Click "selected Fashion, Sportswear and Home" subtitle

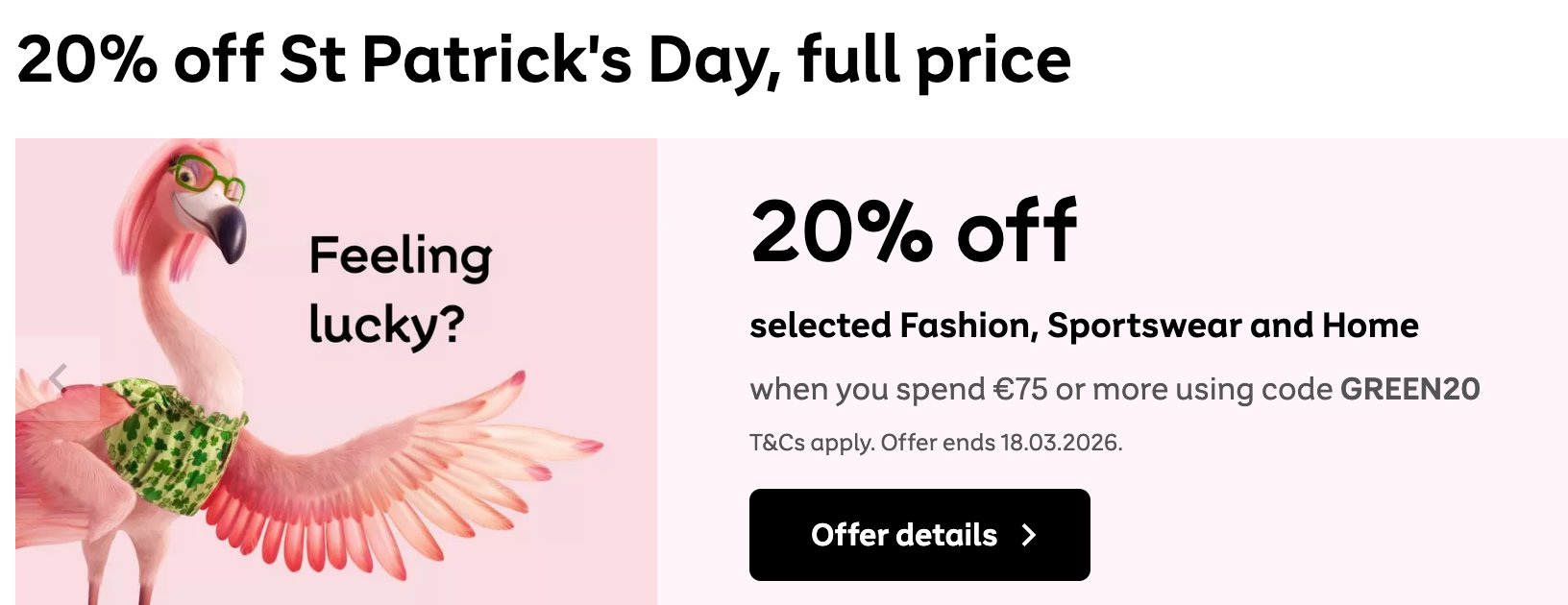coord(1083,326)
